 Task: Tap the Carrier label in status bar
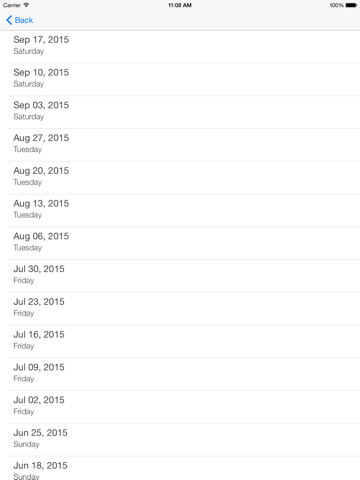click(x=12, y=5)
